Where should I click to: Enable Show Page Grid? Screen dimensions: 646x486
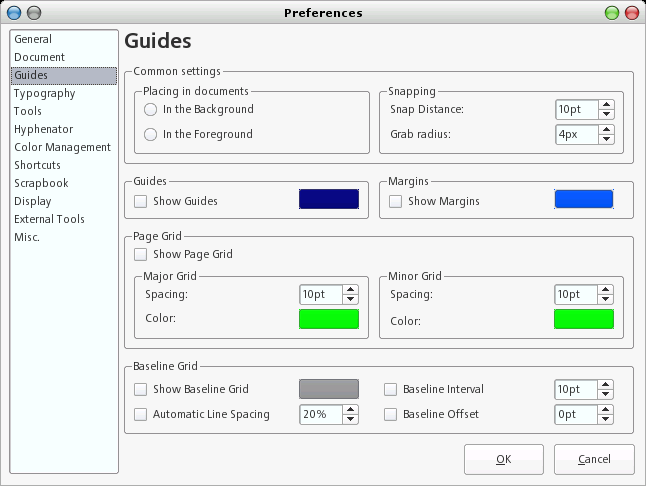[x=141, y=254]
